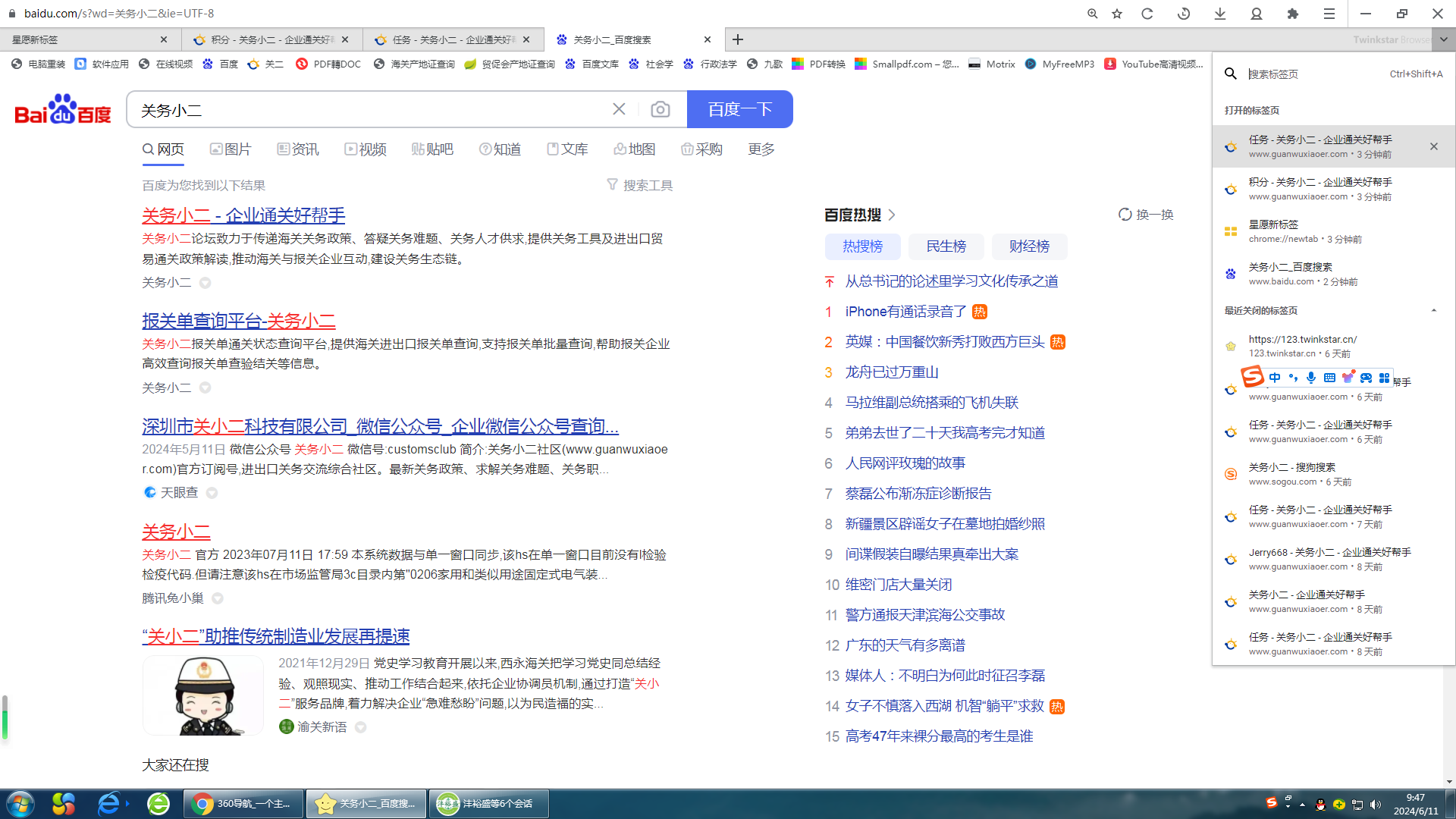Launch Internet Explorer from taskbar
The height and width of the screenshot is (819, 1456).
click(109, 804)
